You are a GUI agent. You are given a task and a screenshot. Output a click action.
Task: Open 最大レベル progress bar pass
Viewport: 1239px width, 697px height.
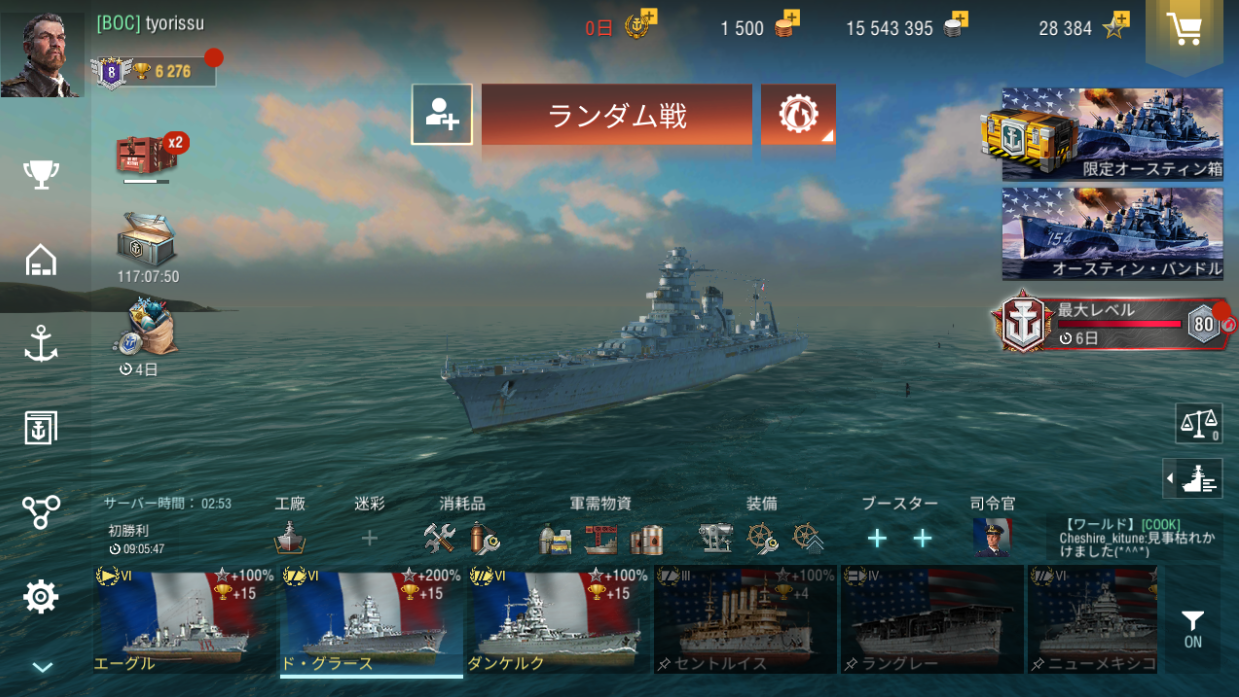1112,324
